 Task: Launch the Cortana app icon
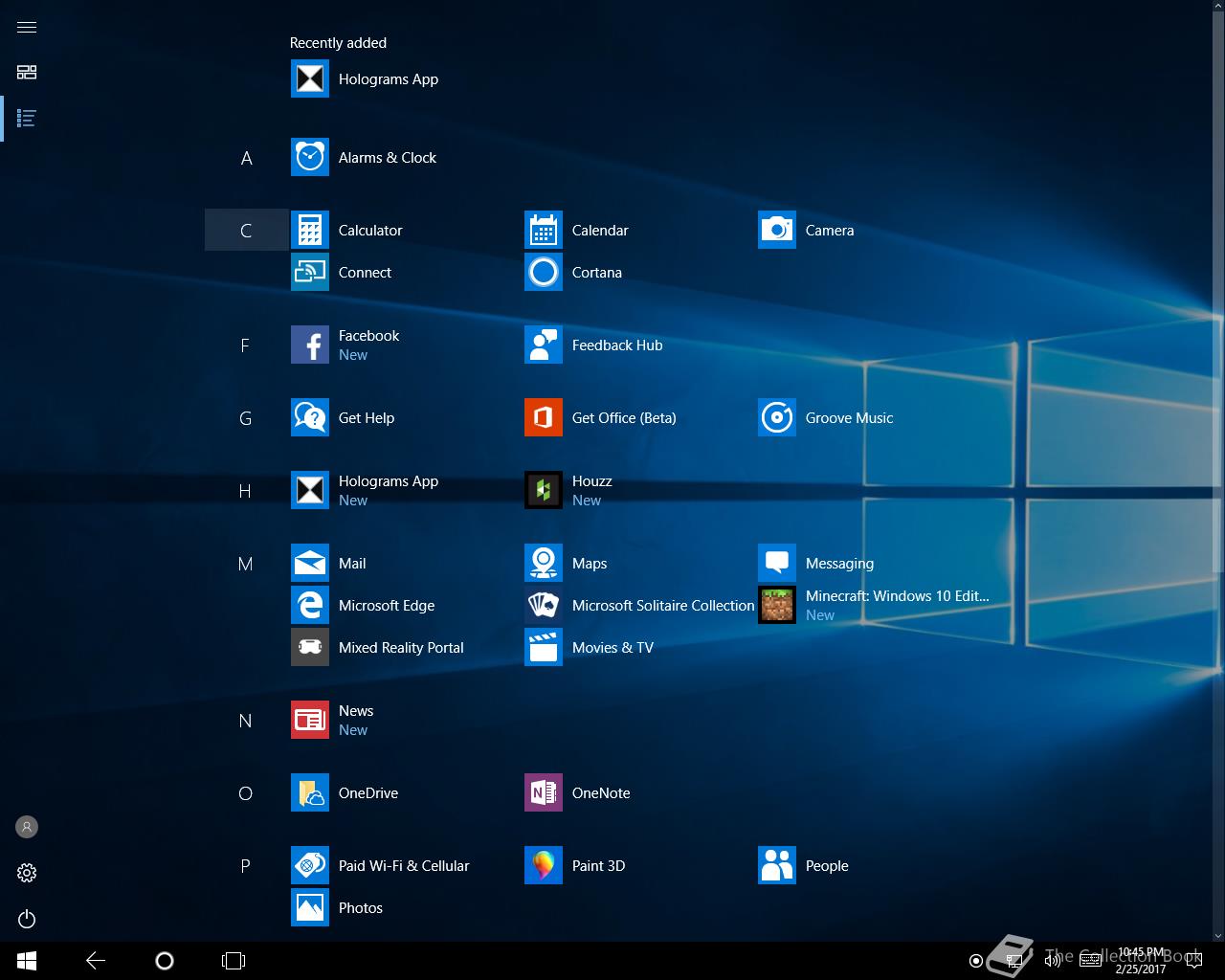544,272
